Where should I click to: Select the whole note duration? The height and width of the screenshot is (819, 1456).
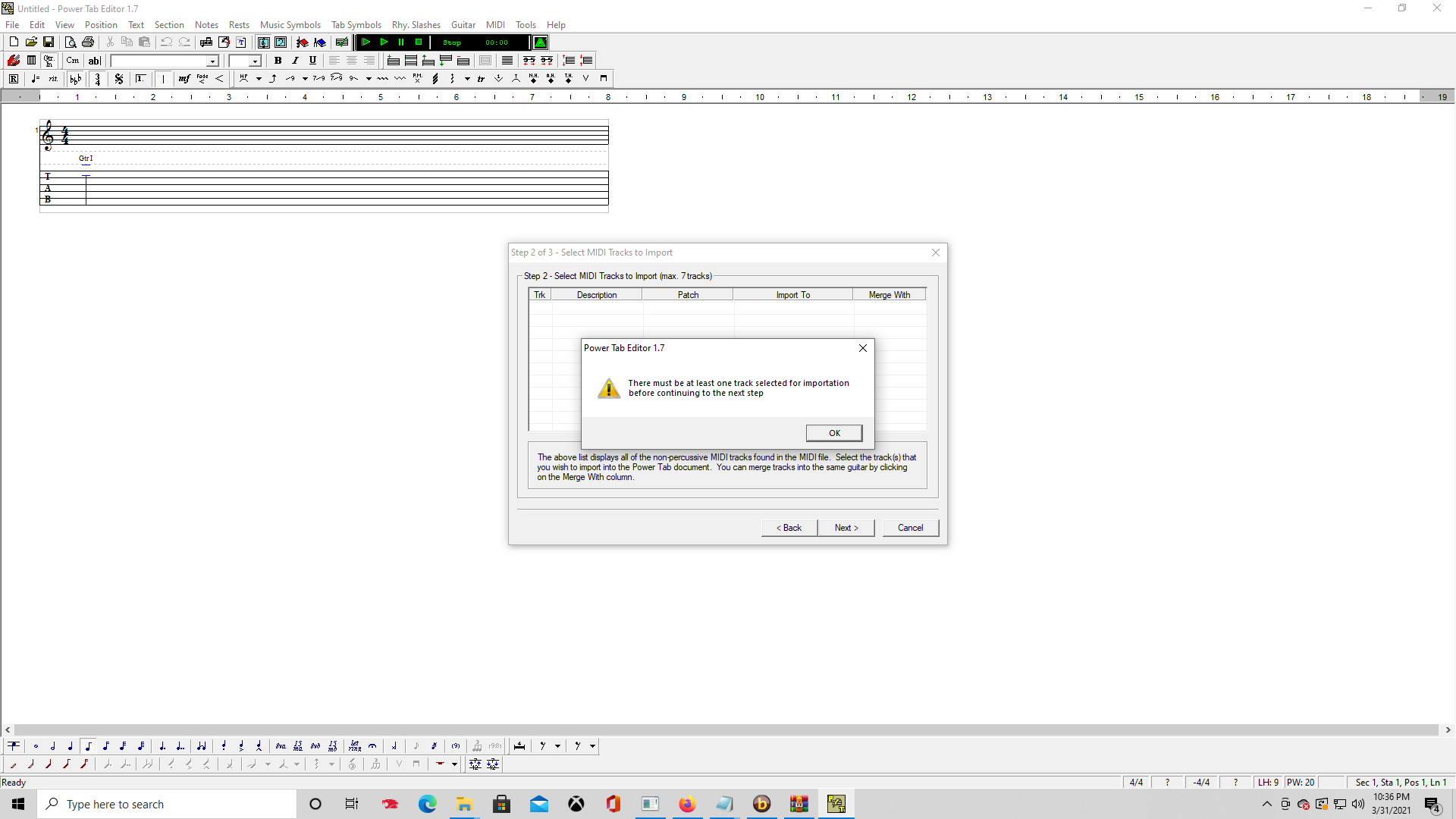coord(36,746)
